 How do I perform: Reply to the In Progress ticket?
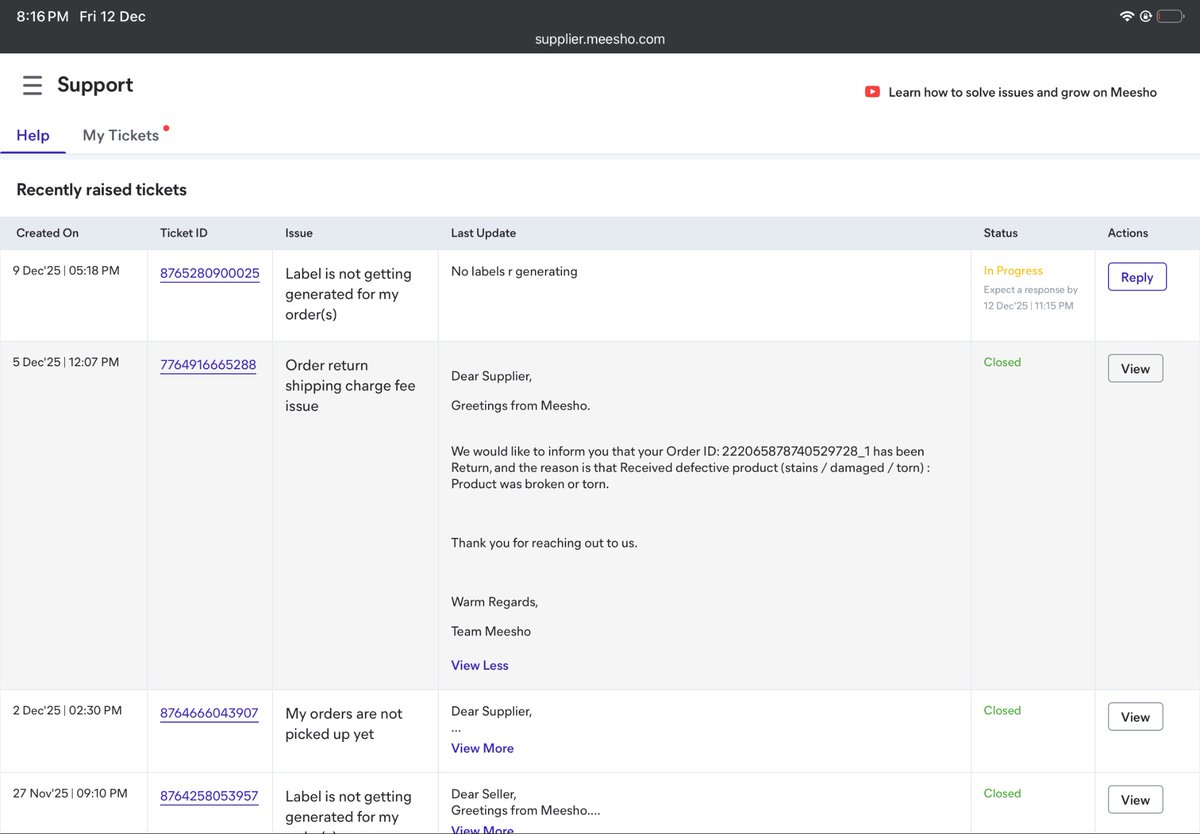[x=1137, y=277]
